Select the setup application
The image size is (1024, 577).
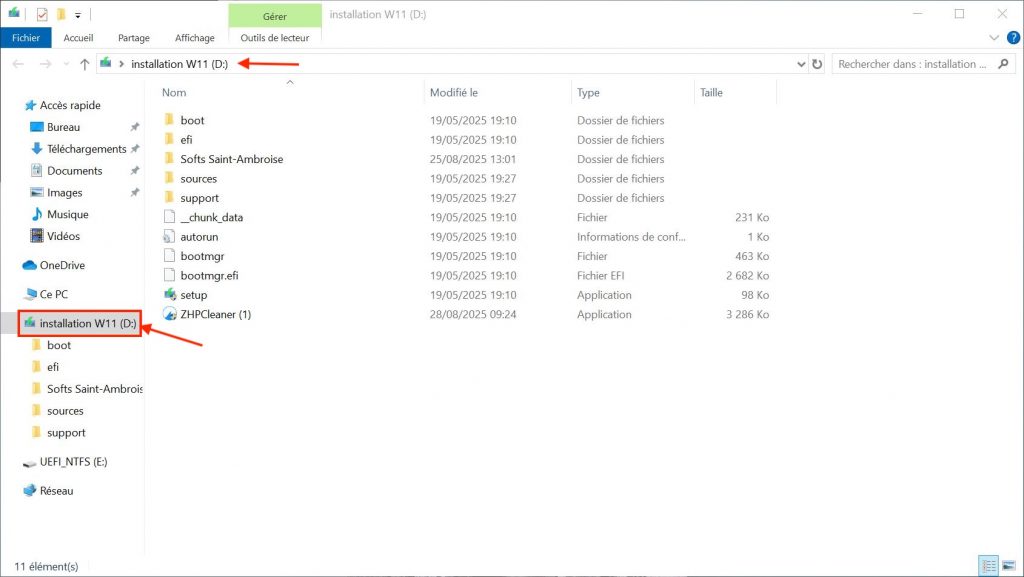point(193,295)
